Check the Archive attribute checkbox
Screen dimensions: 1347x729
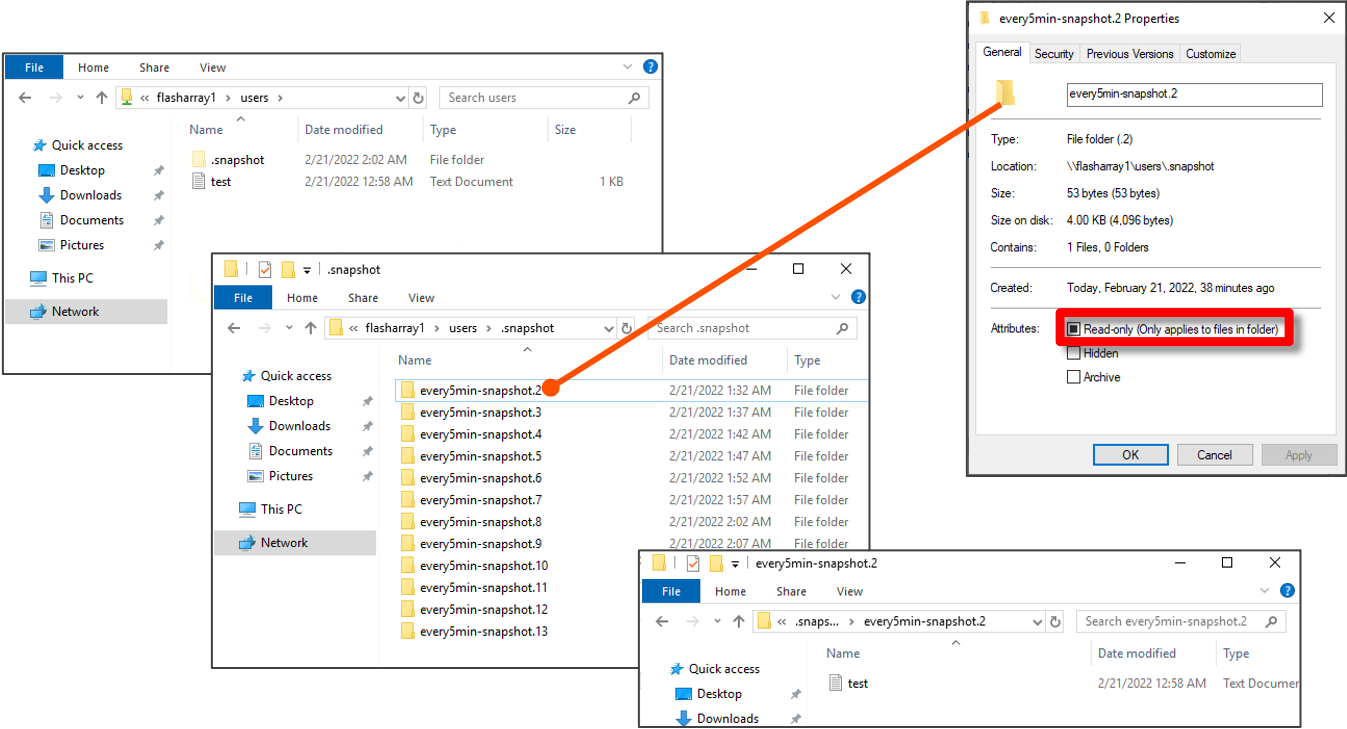(1074, 377)
